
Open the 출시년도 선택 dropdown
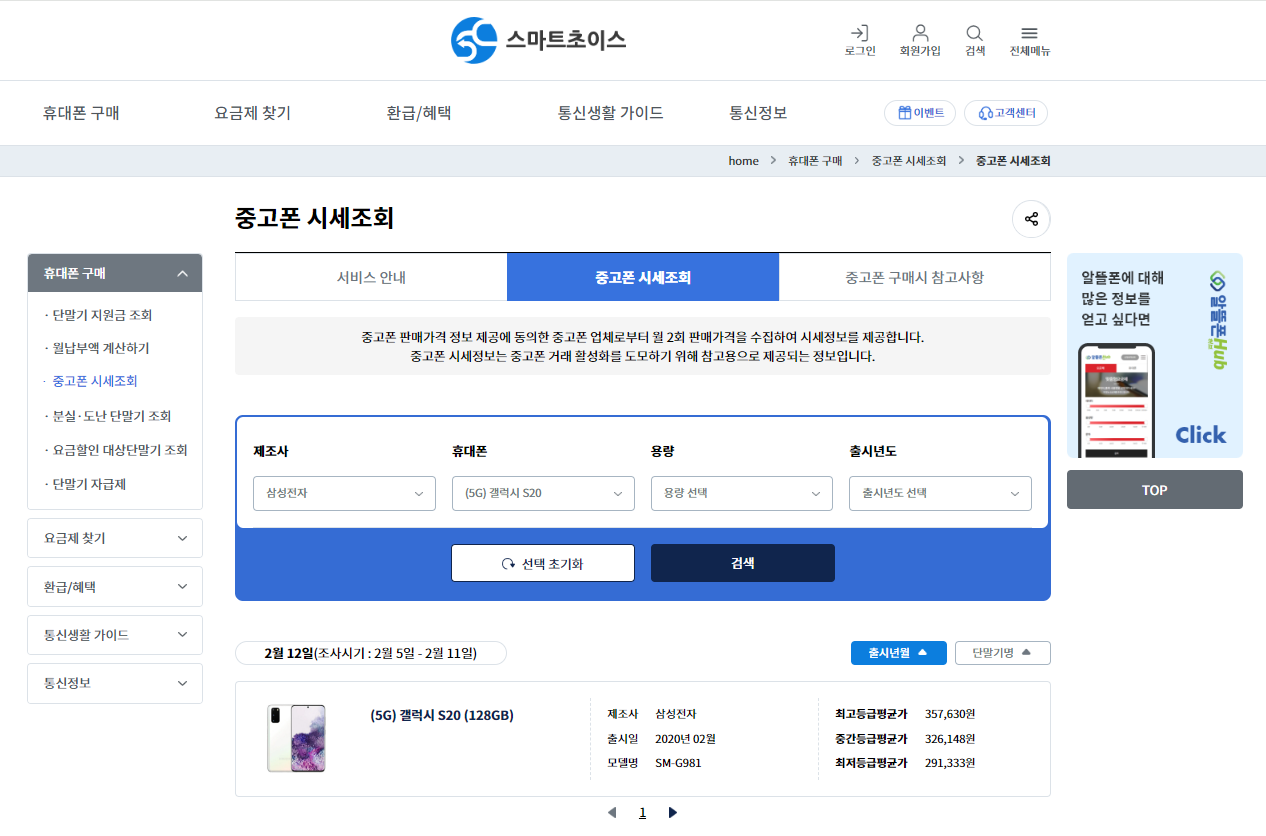[940, 493]
